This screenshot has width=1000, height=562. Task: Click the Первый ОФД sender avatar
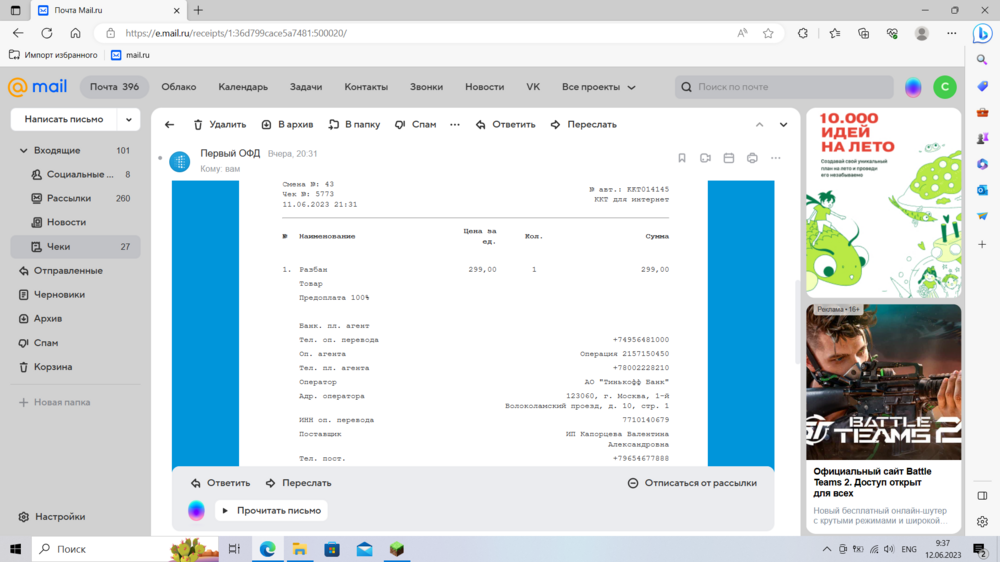[180, 161]
